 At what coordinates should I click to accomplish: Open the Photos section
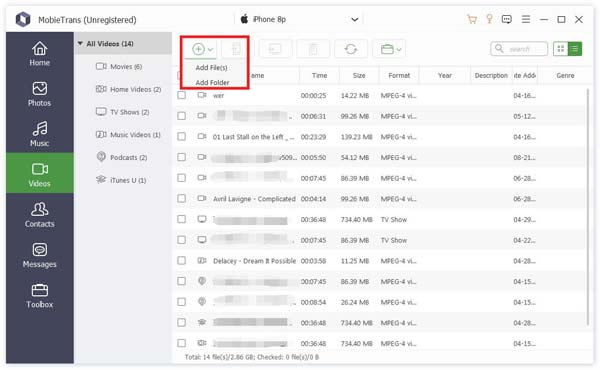click(x=39, y=94)
